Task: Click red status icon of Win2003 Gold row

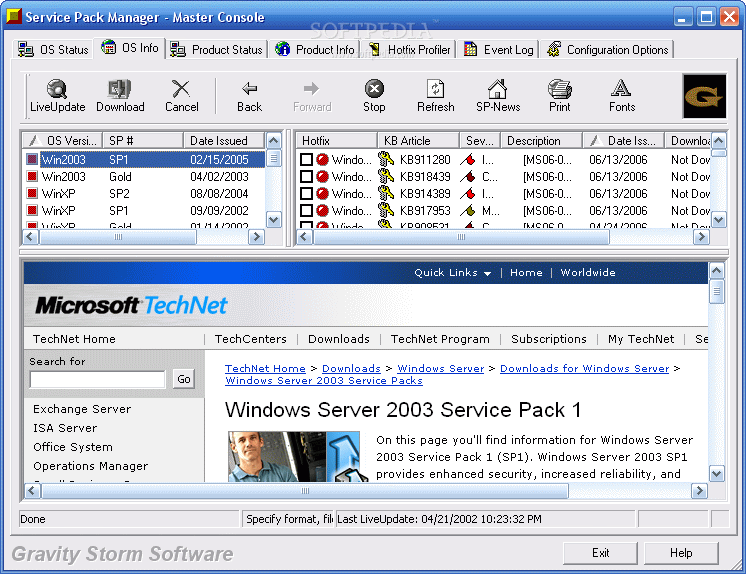Action: 32,177
